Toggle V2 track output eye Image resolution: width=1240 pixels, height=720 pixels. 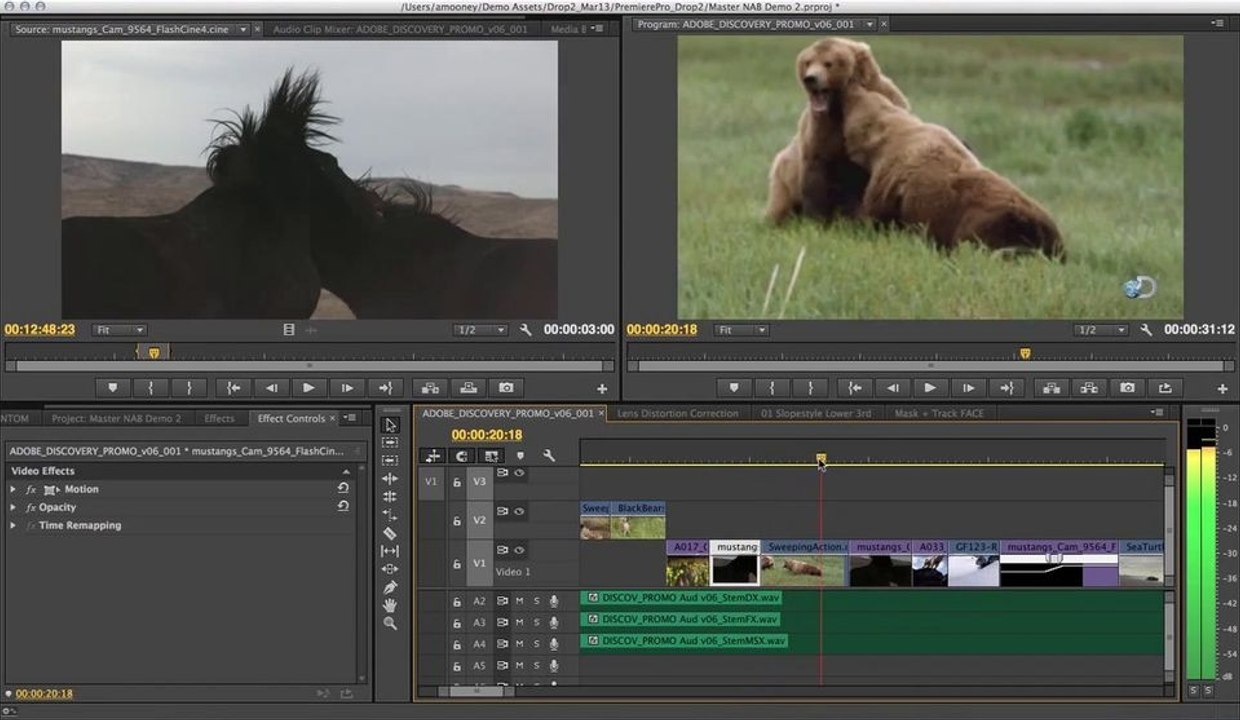[x=520, y=511]
